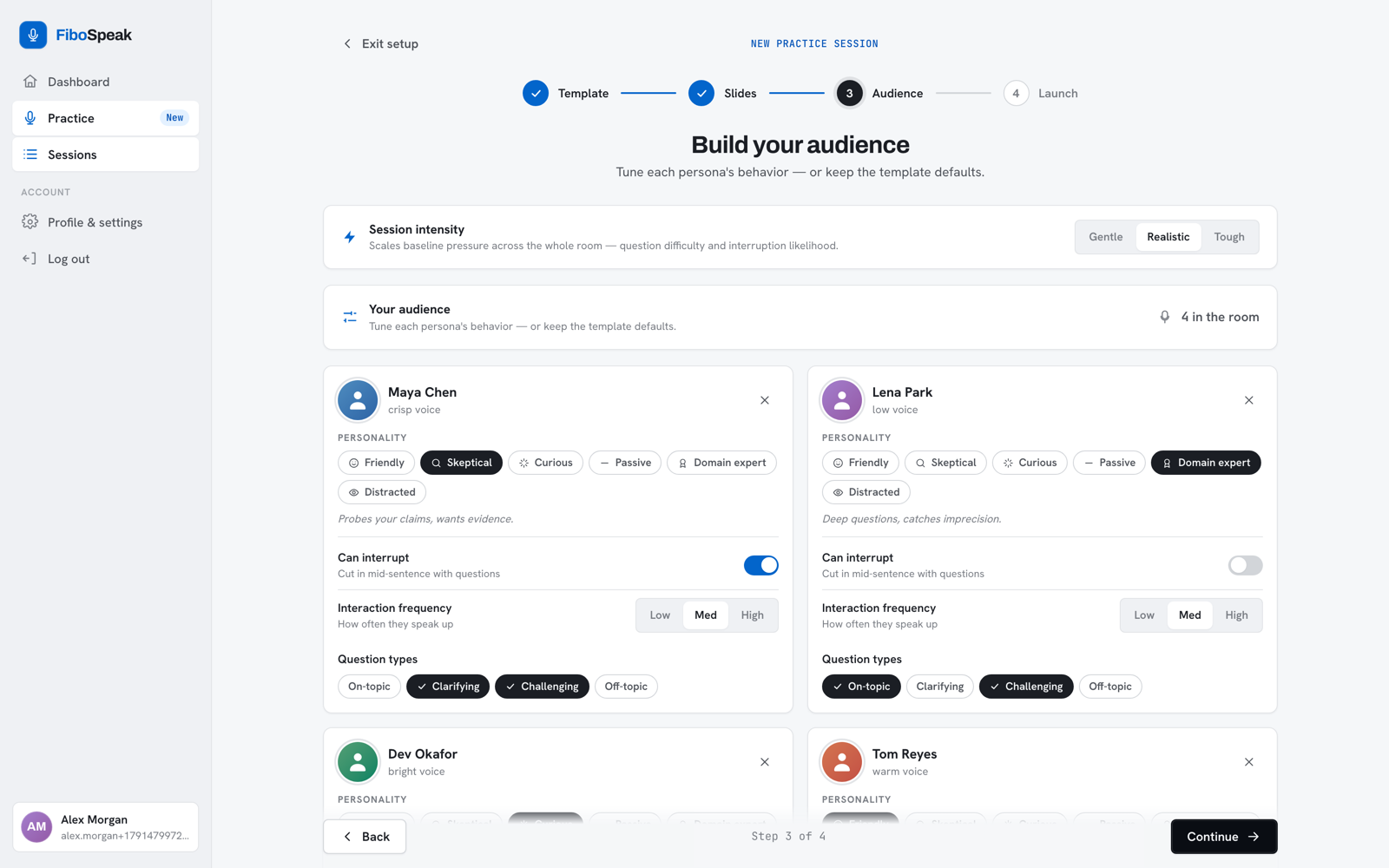The image size is (1389, 868).
Task: Enable Off-topic questions for Lena Park
Action: coord(1110,687)
